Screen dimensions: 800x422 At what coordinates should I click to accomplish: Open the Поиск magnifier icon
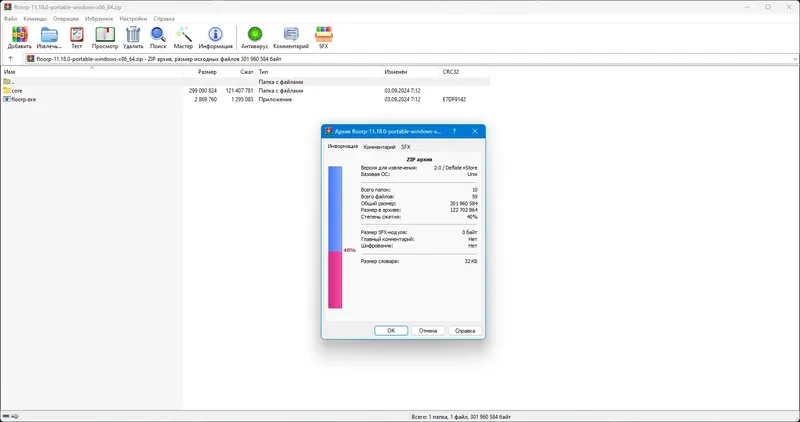(x=158, y=35)
